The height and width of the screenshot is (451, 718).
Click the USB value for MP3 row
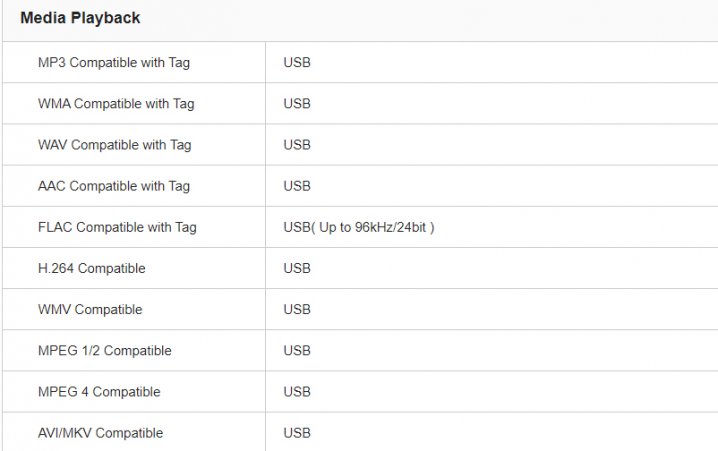tap(297, 62)
